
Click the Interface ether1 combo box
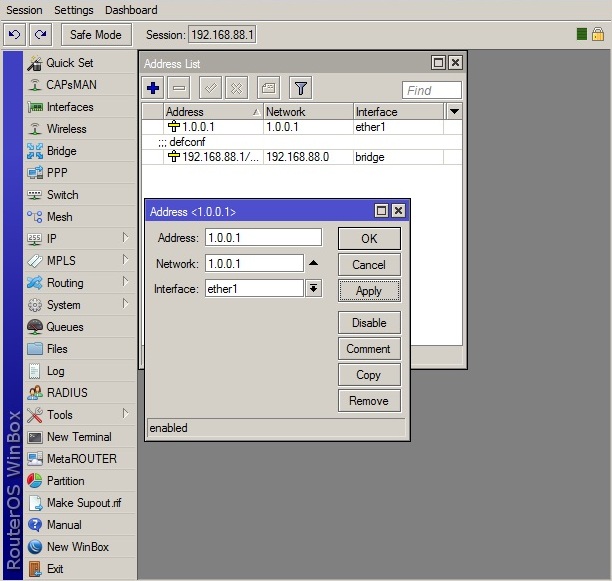click(254, 289)
